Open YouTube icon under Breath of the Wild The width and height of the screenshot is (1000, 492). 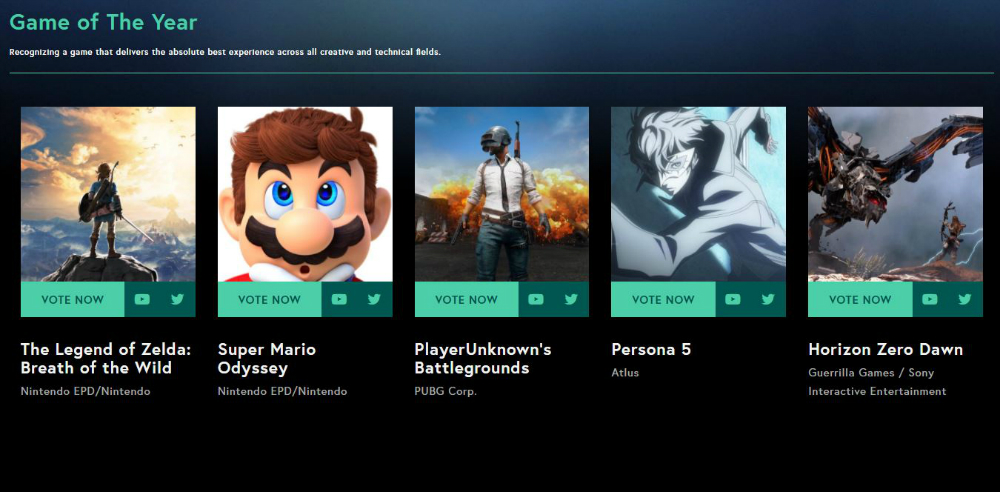pyautogui.click(x=142, y=299)
